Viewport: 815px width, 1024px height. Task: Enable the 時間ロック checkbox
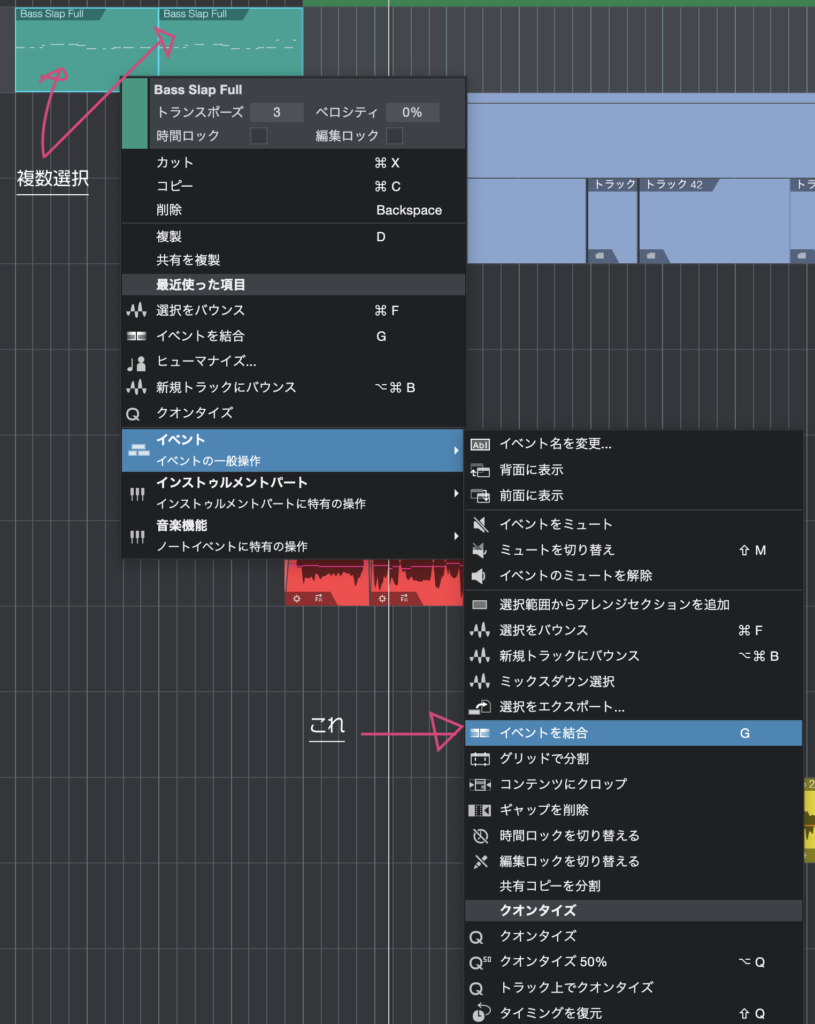point(258,135)
